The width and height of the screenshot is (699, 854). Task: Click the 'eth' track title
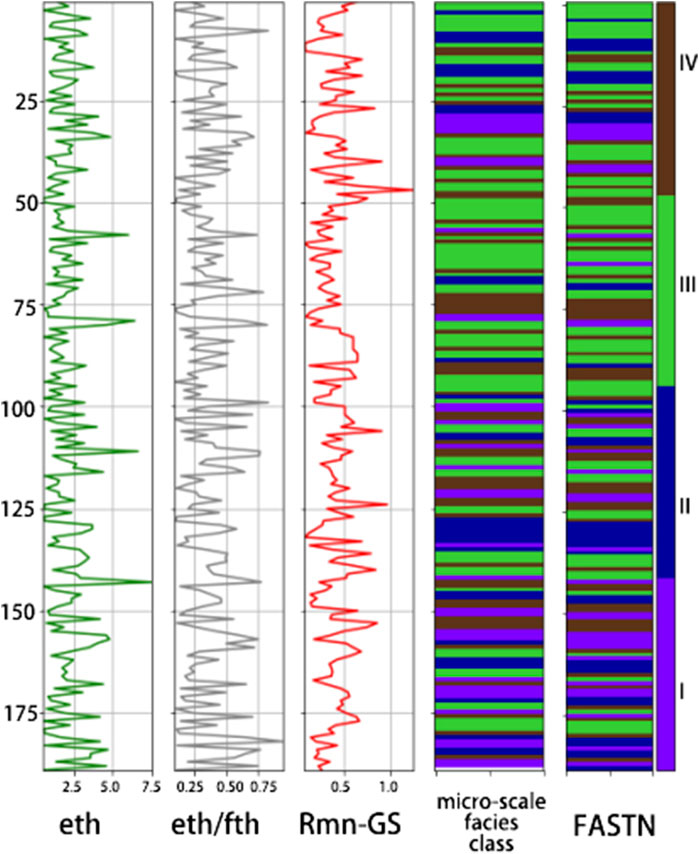(x=80, y=824)
